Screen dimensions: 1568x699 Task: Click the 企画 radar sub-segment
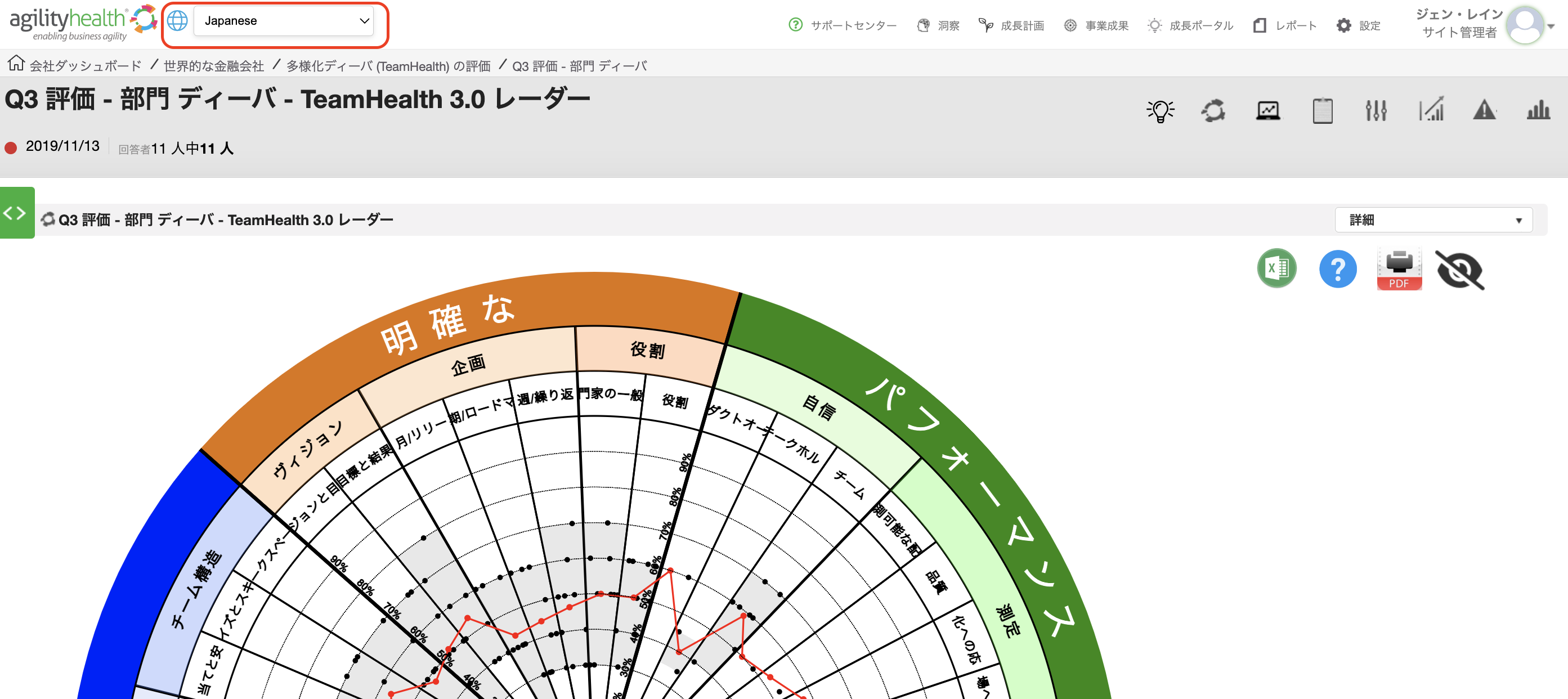coord(469,365)
